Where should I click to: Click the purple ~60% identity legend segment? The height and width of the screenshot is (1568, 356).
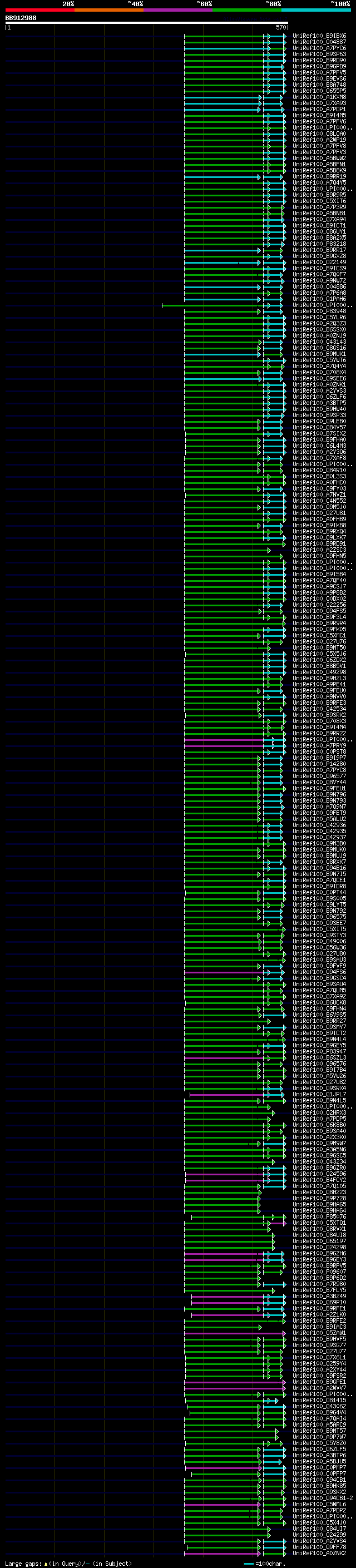[179, 10]
